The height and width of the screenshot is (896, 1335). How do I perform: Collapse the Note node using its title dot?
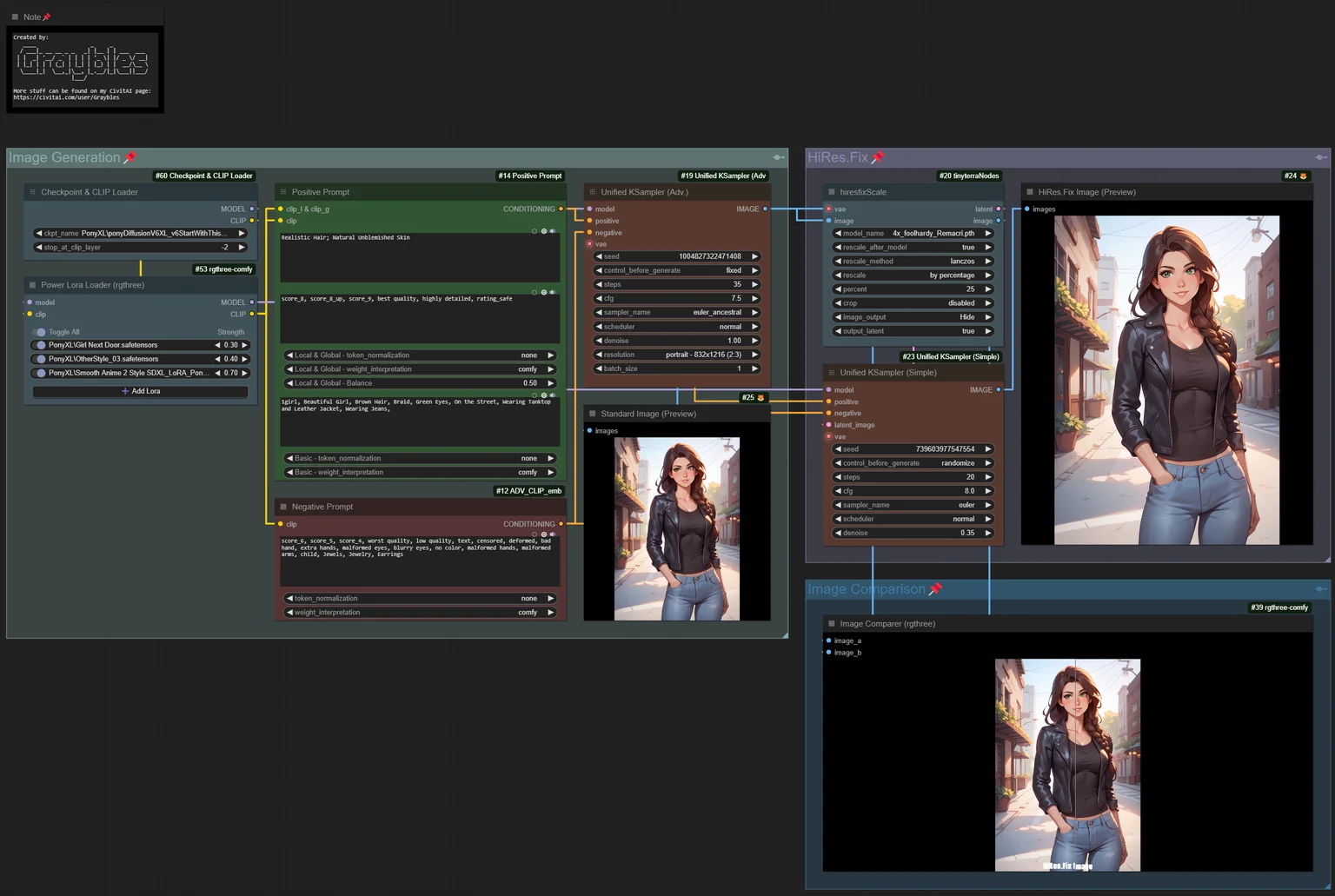pyautogui.click(x=15, y=17)
